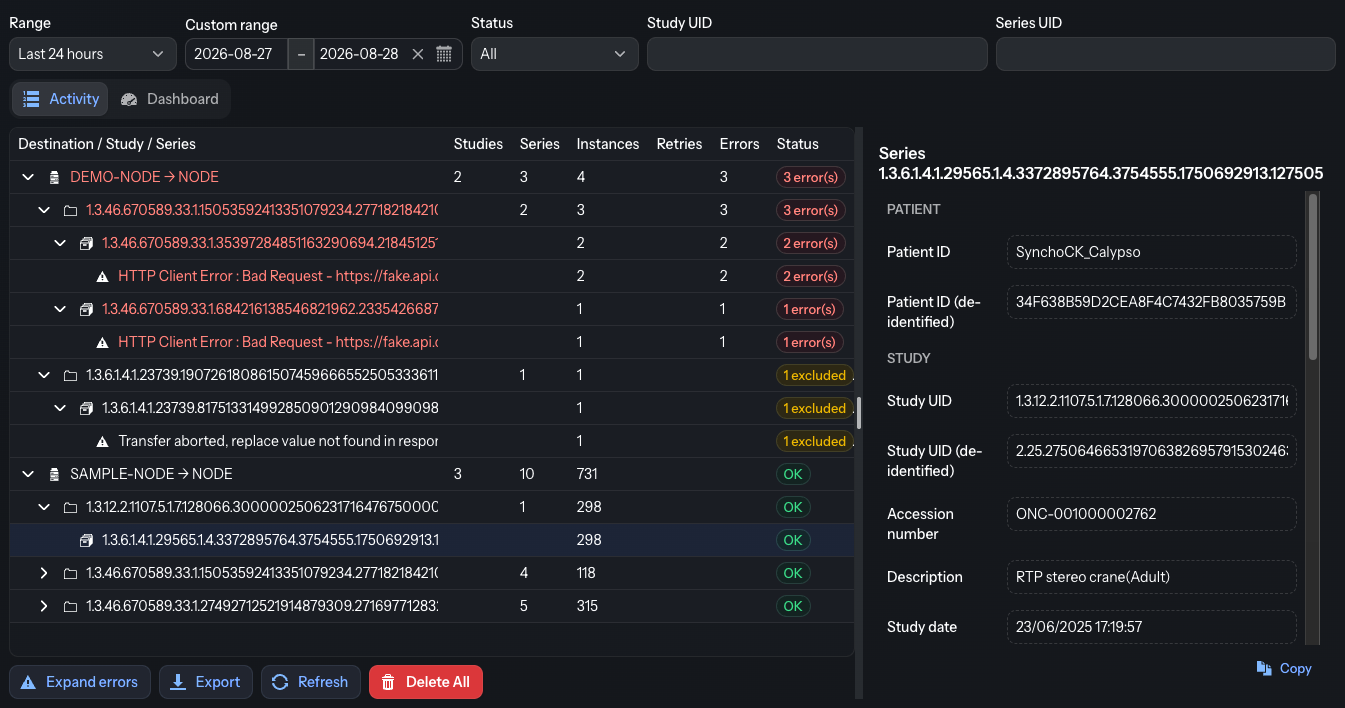The width and height of the screenshot is (1345, 708).
Task: Click the SAMPLE-NODE server icon
Action: (54, 474)
